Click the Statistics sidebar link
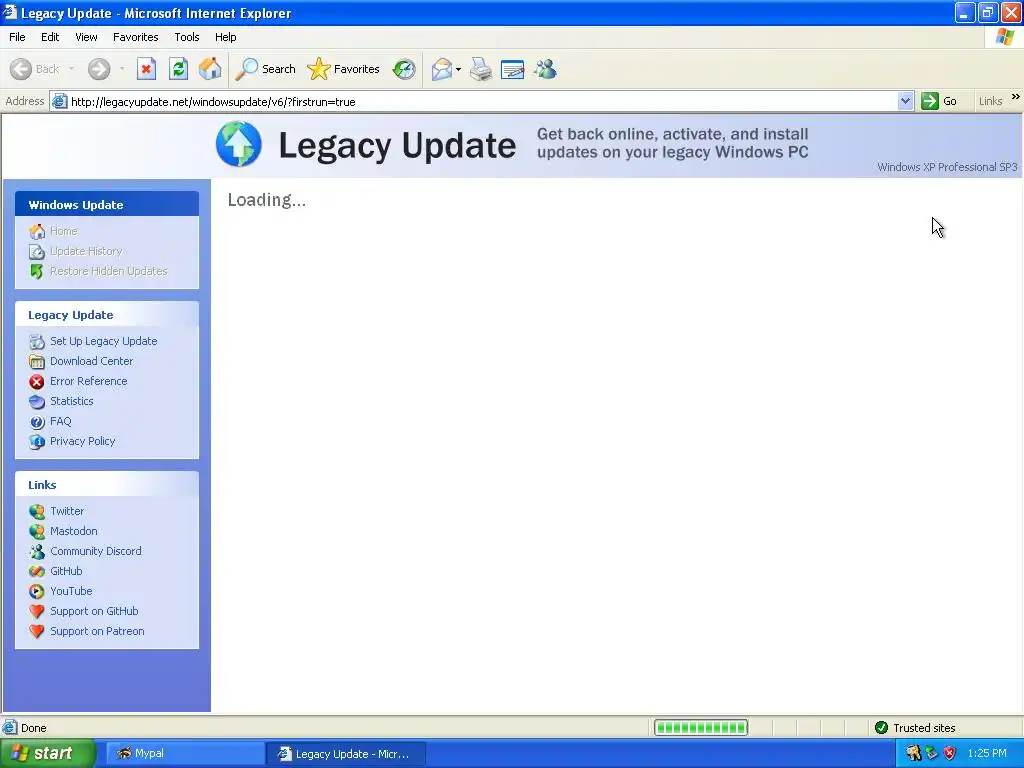Image resolution: width=1024 pixels, height=768 pixels. [x=72, y=401]
